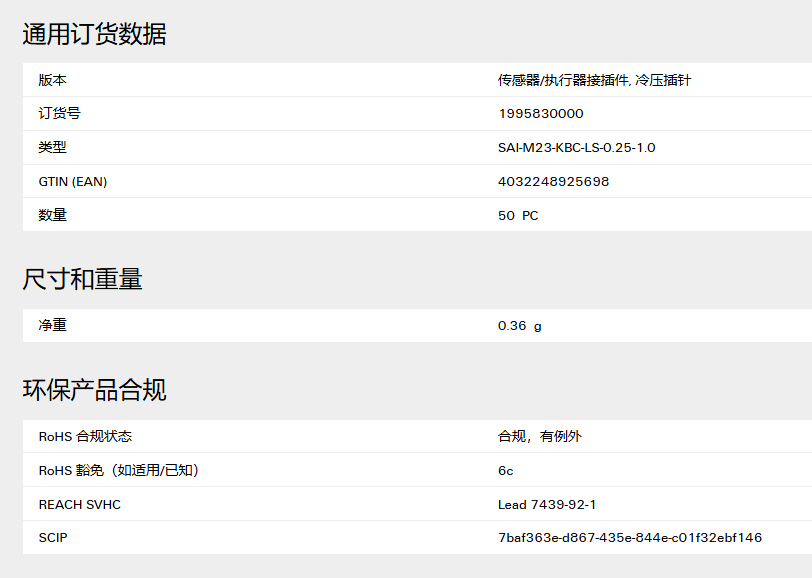The image size is (812, 578).
Task: Click the REACH SVHC label
Action: 79,504
